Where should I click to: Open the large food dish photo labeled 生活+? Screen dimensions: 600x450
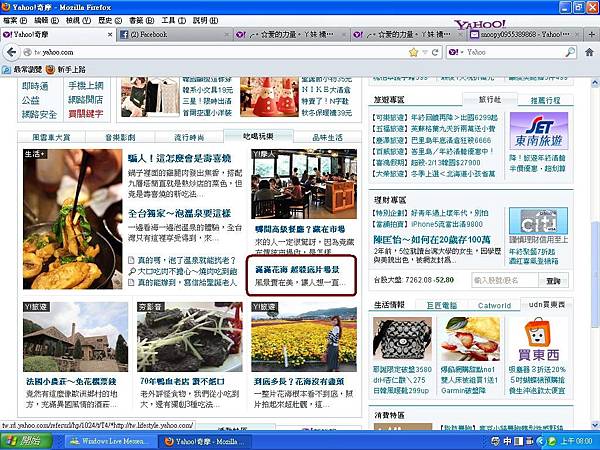pyautogui.click(x=73, y=219)
